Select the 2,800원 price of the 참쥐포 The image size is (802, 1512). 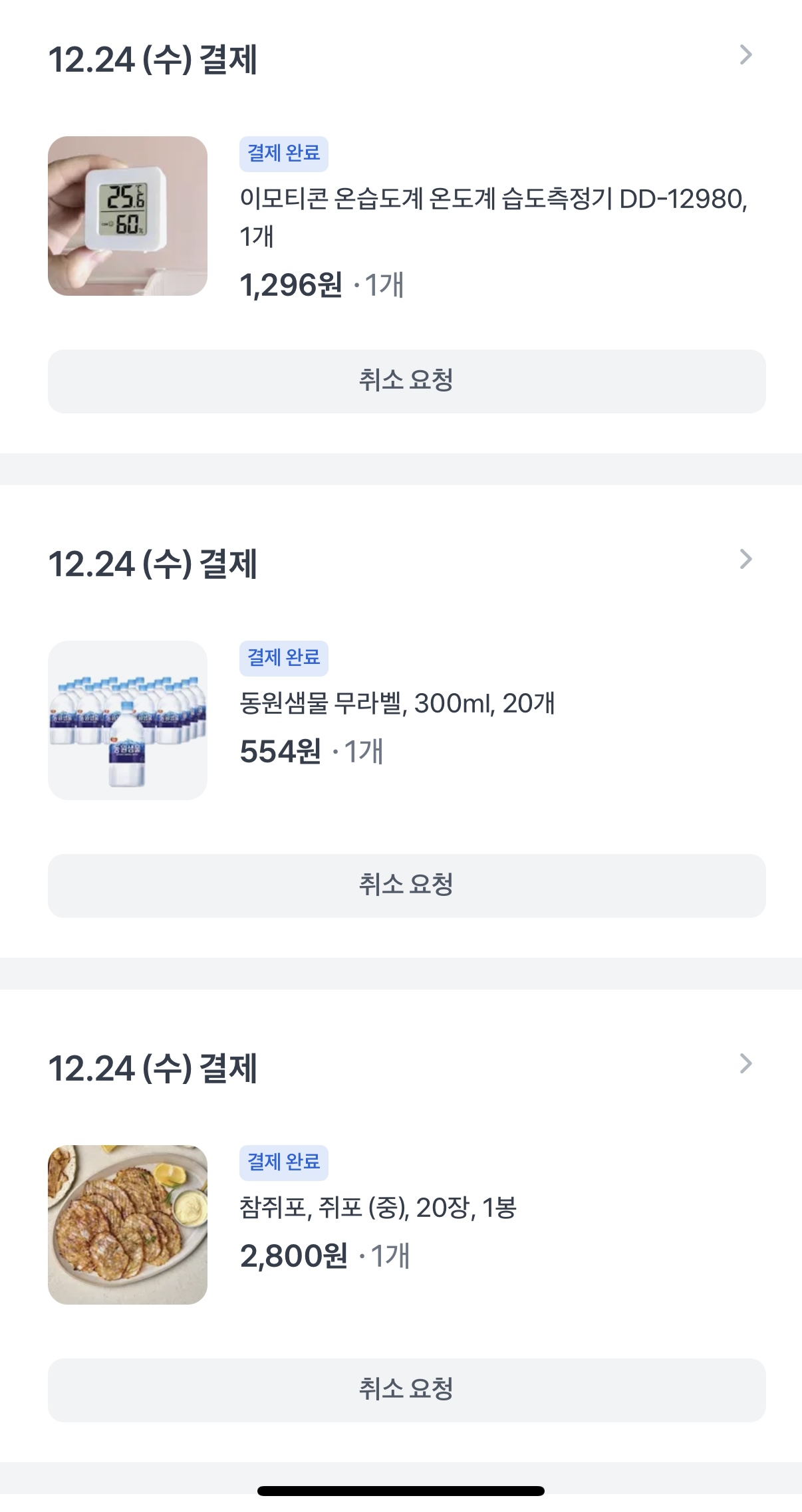(x=293, y=1257)
